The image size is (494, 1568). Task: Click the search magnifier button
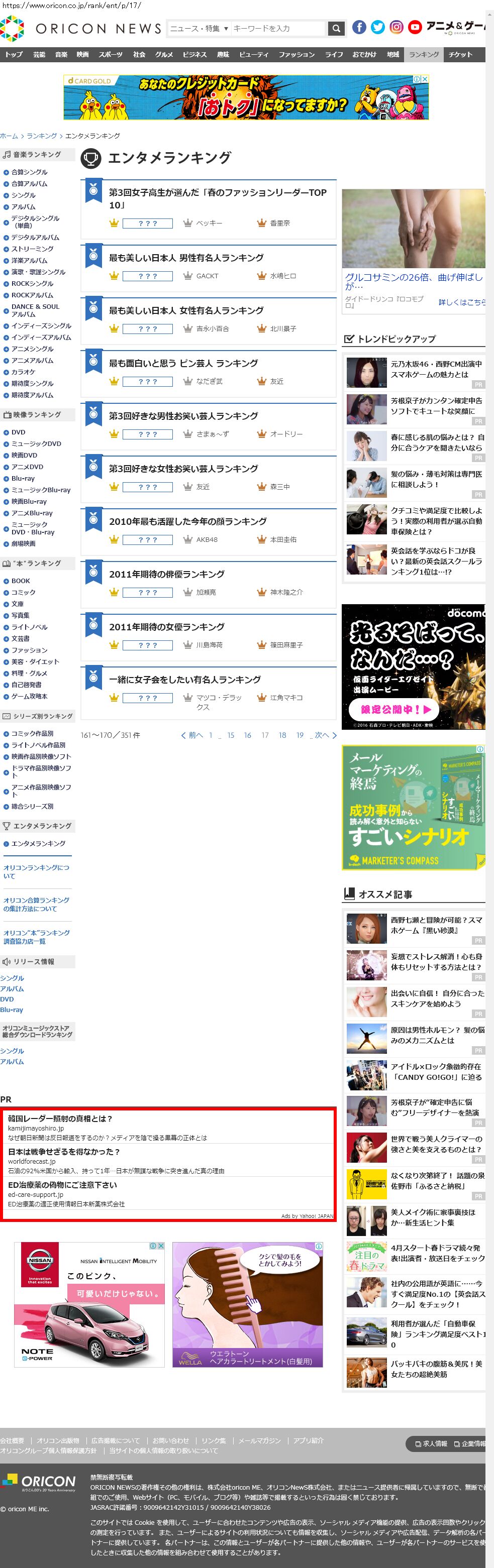pos(336,28)
